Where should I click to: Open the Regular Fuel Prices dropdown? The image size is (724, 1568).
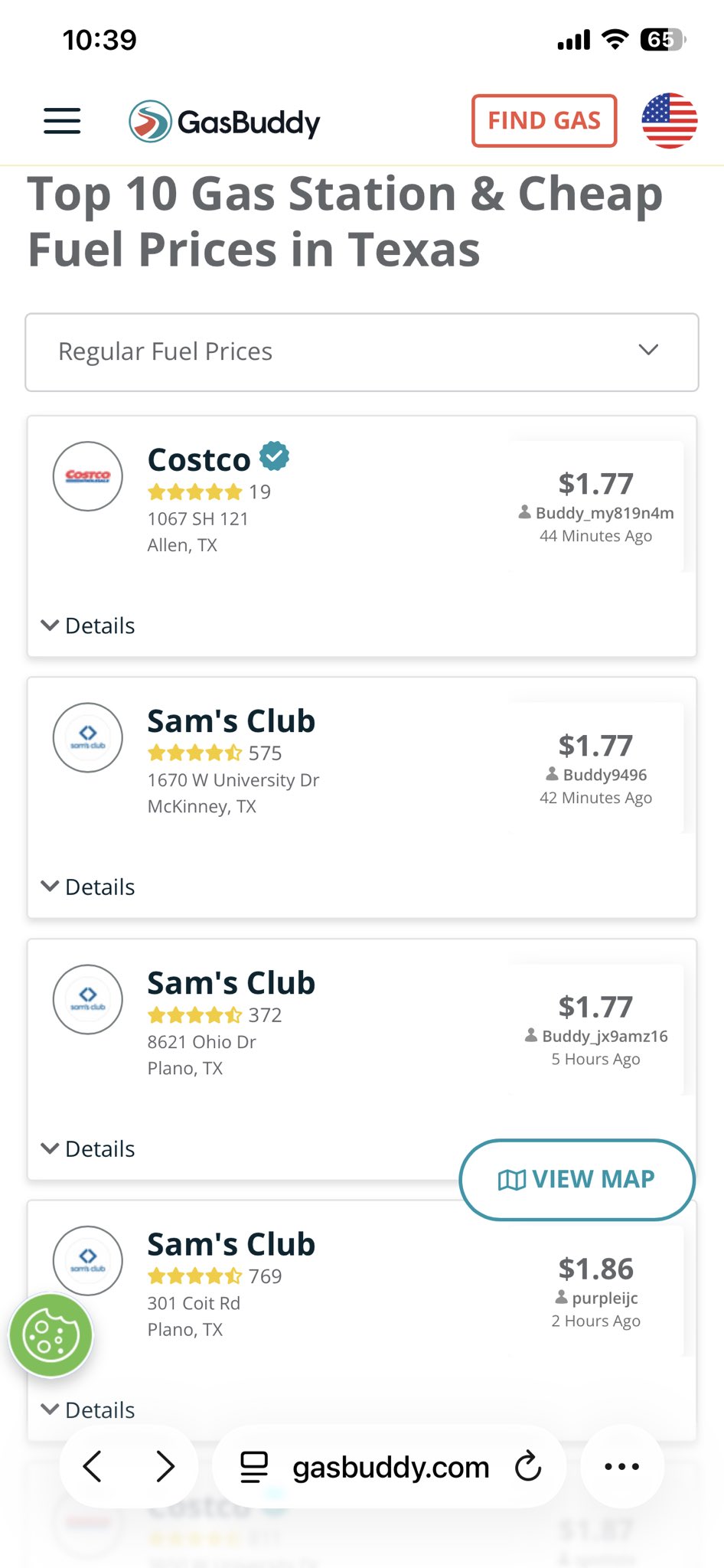(x=362, y=352)
